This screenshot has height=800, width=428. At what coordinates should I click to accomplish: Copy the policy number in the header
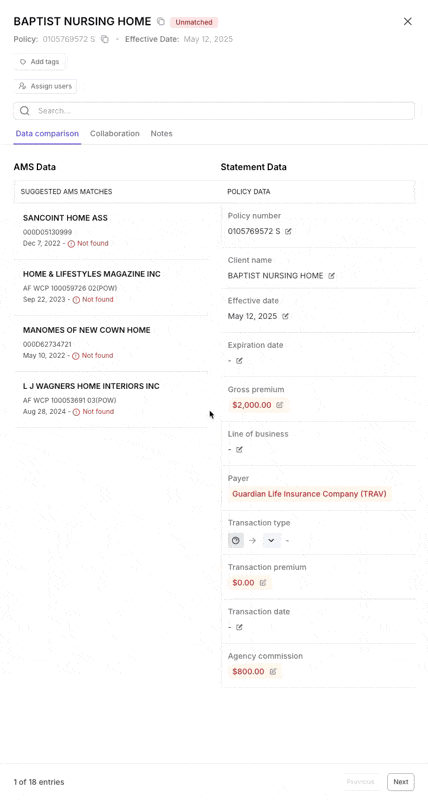tap(105, 39)
